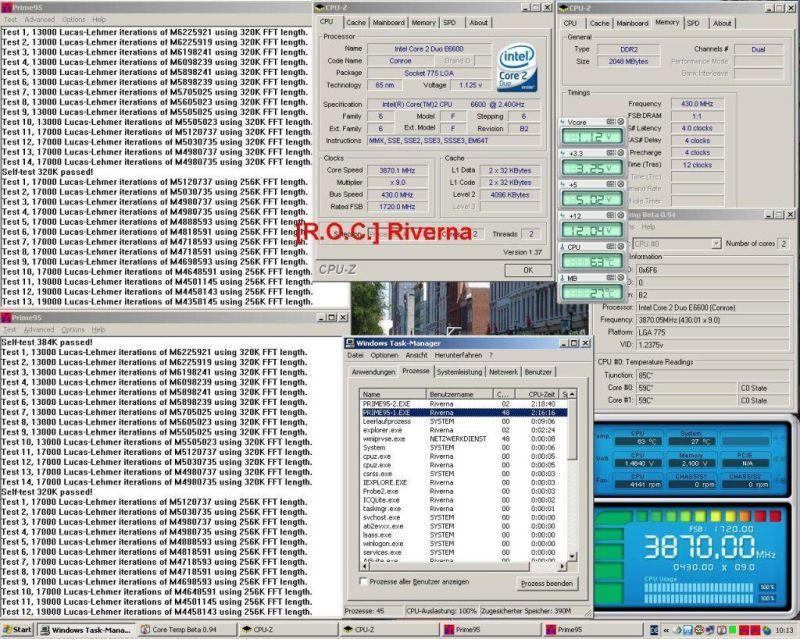
Task: Open the Datei menu in Task-Manager
Action: click(x=355, y=355)
